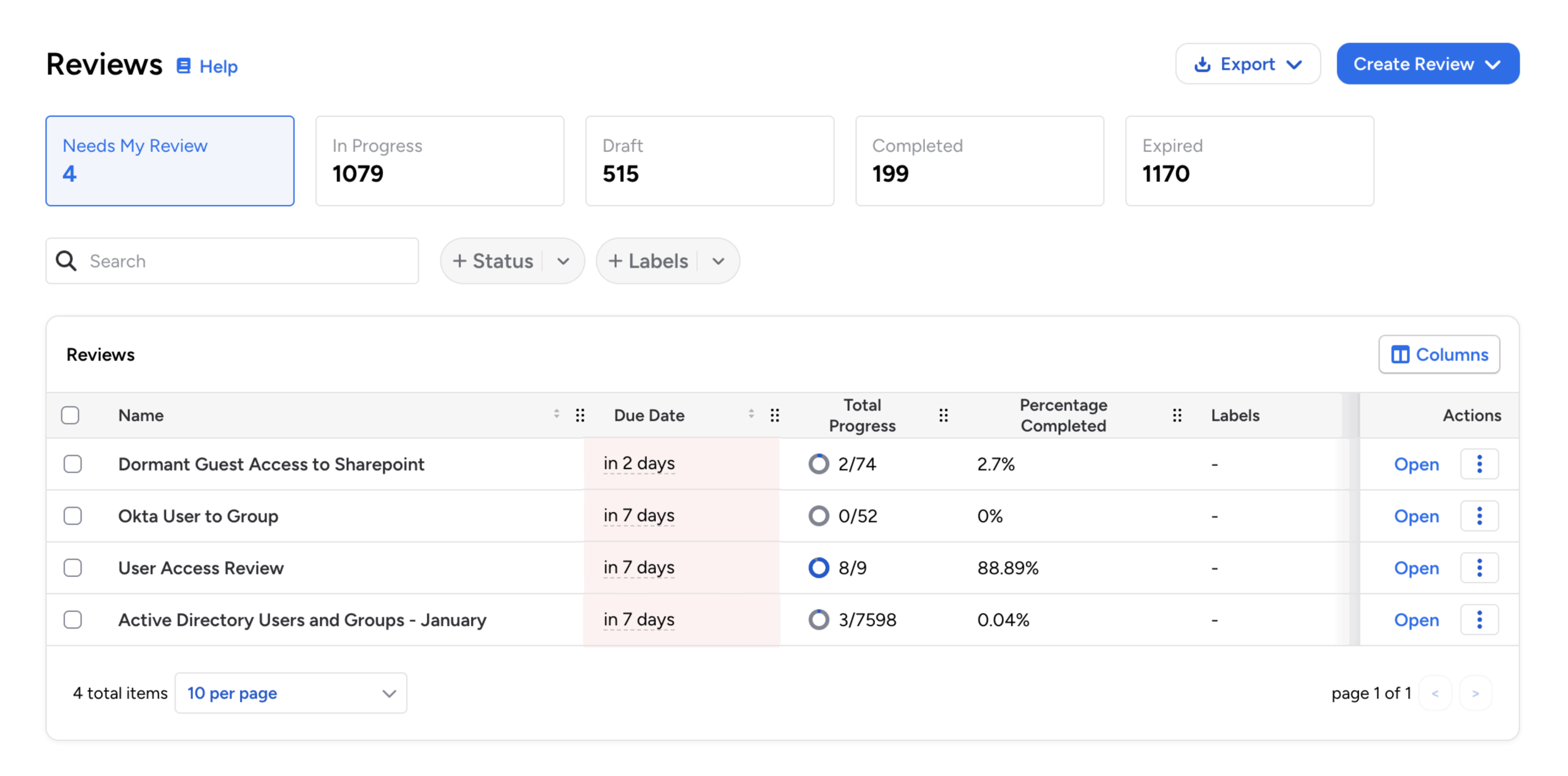
Task: Select the Expired reviews tab
Action: tap(1249, 161)
